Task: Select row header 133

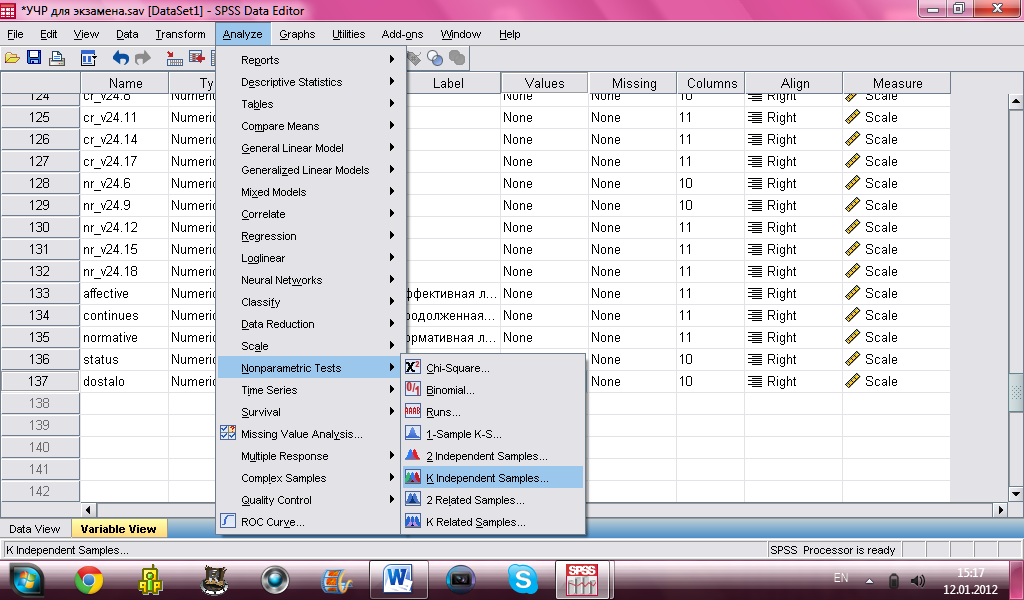Action: 40,294
